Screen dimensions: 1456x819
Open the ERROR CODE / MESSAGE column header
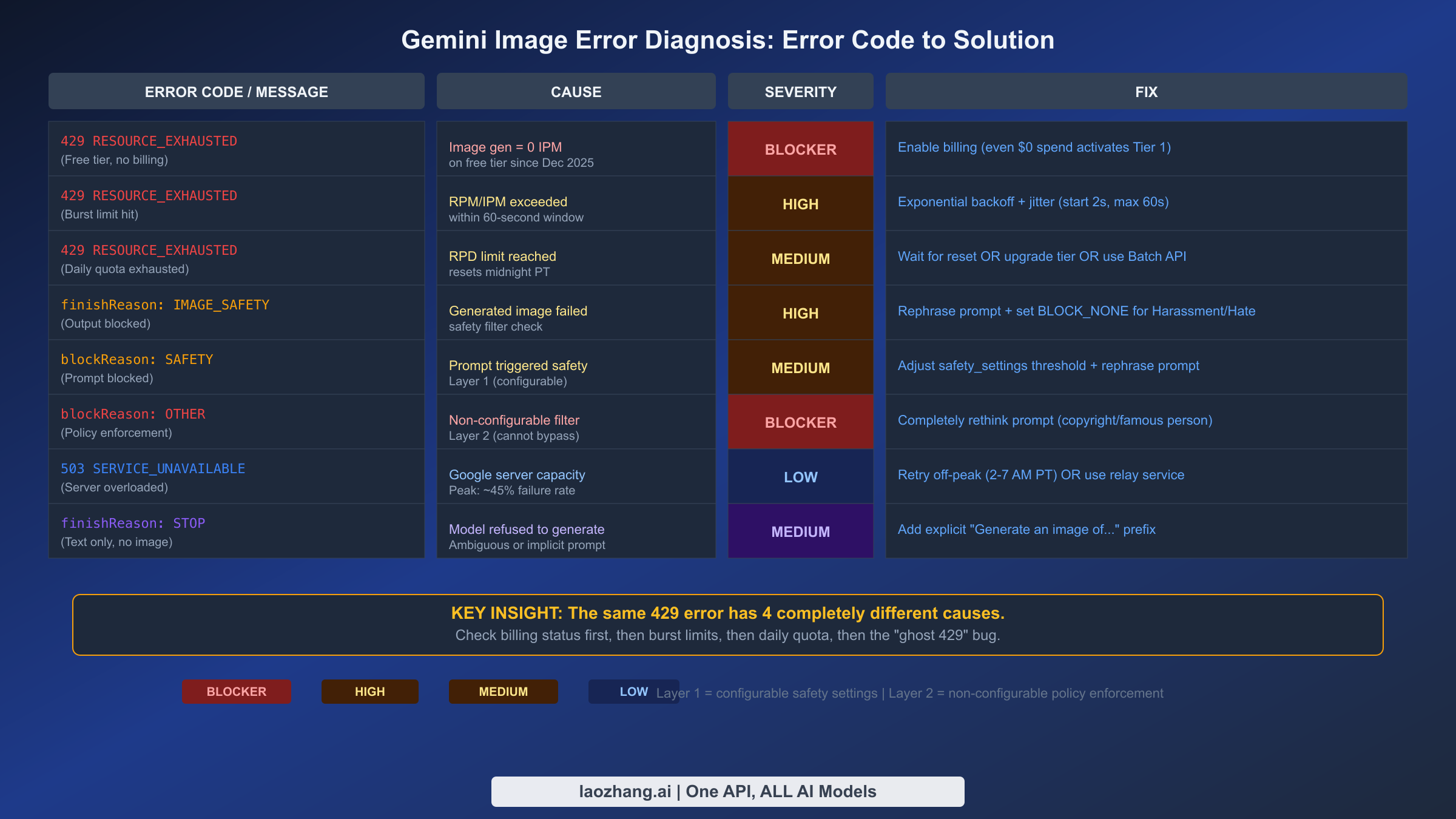click(x=236, y=91)
